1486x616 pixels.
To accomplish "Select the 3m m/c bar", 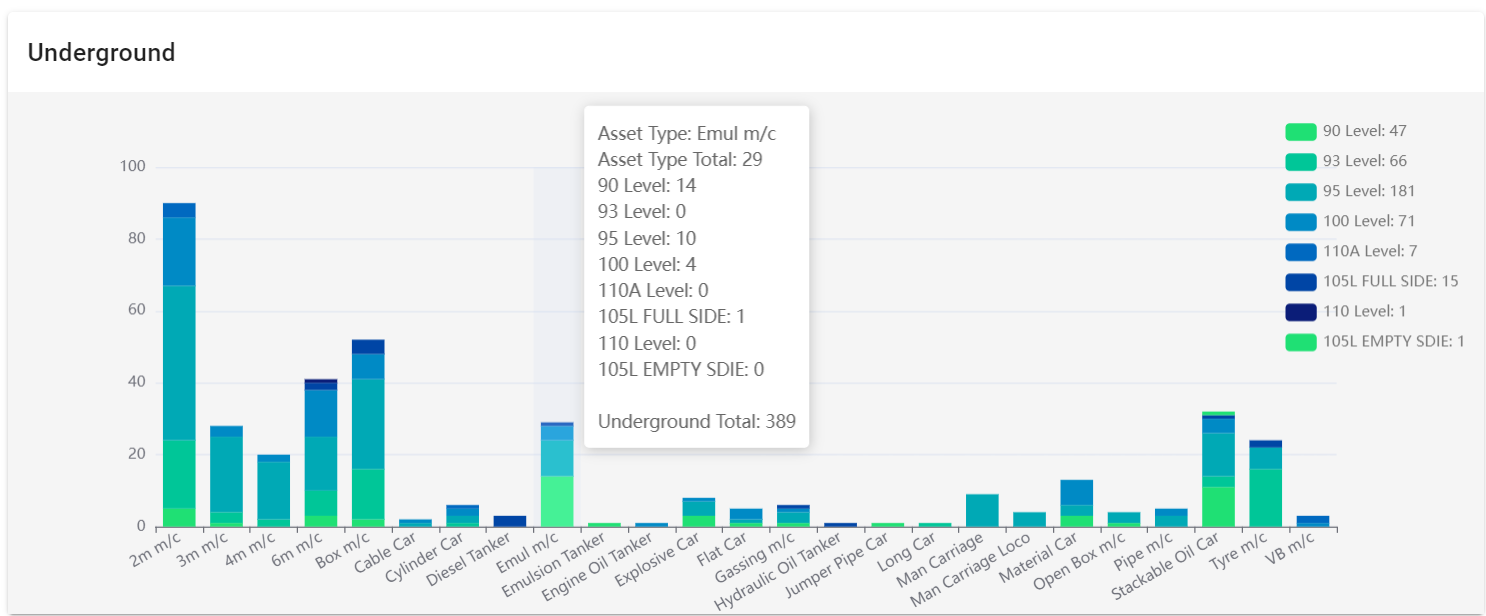I will (x=226, y=476).
